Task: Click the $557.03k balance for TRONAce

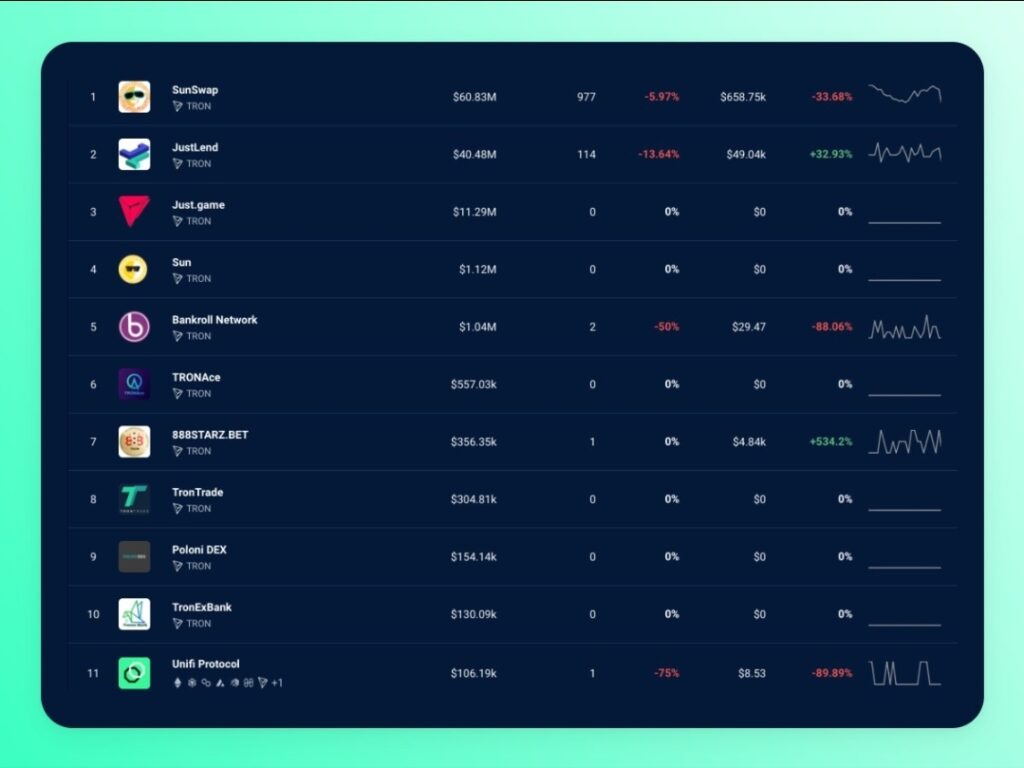Action: 473,384
